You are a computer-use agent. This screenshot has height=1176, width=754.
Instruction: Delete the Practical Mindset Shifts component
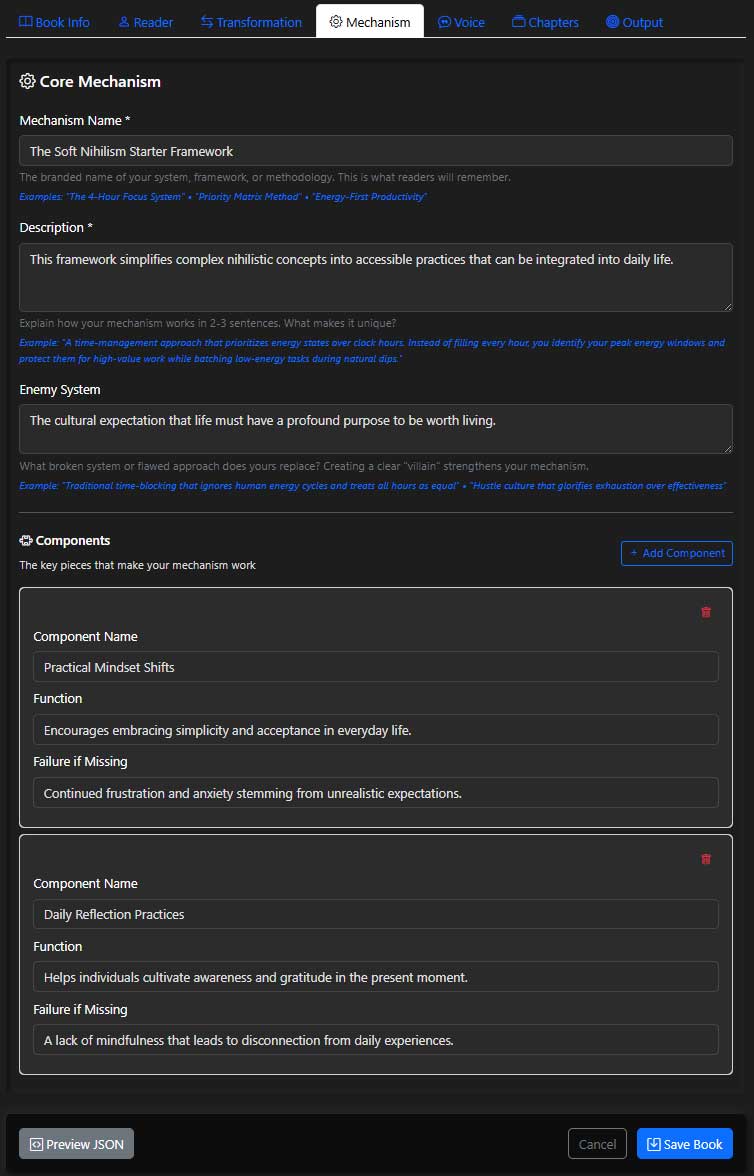pyautogui.click(x=706, y=612)
